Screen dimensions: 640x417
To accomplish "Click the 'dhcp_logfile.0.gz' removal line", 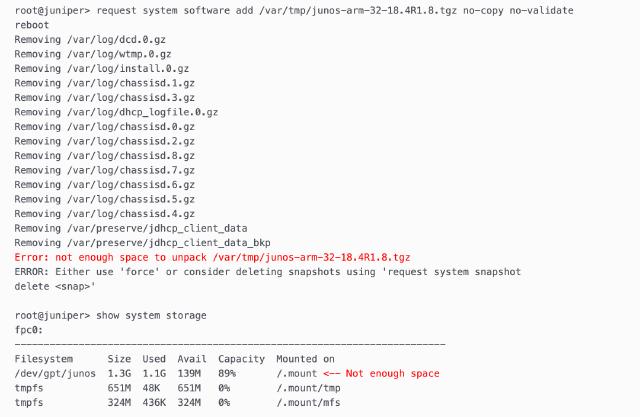I will click(x=116, y=112).
